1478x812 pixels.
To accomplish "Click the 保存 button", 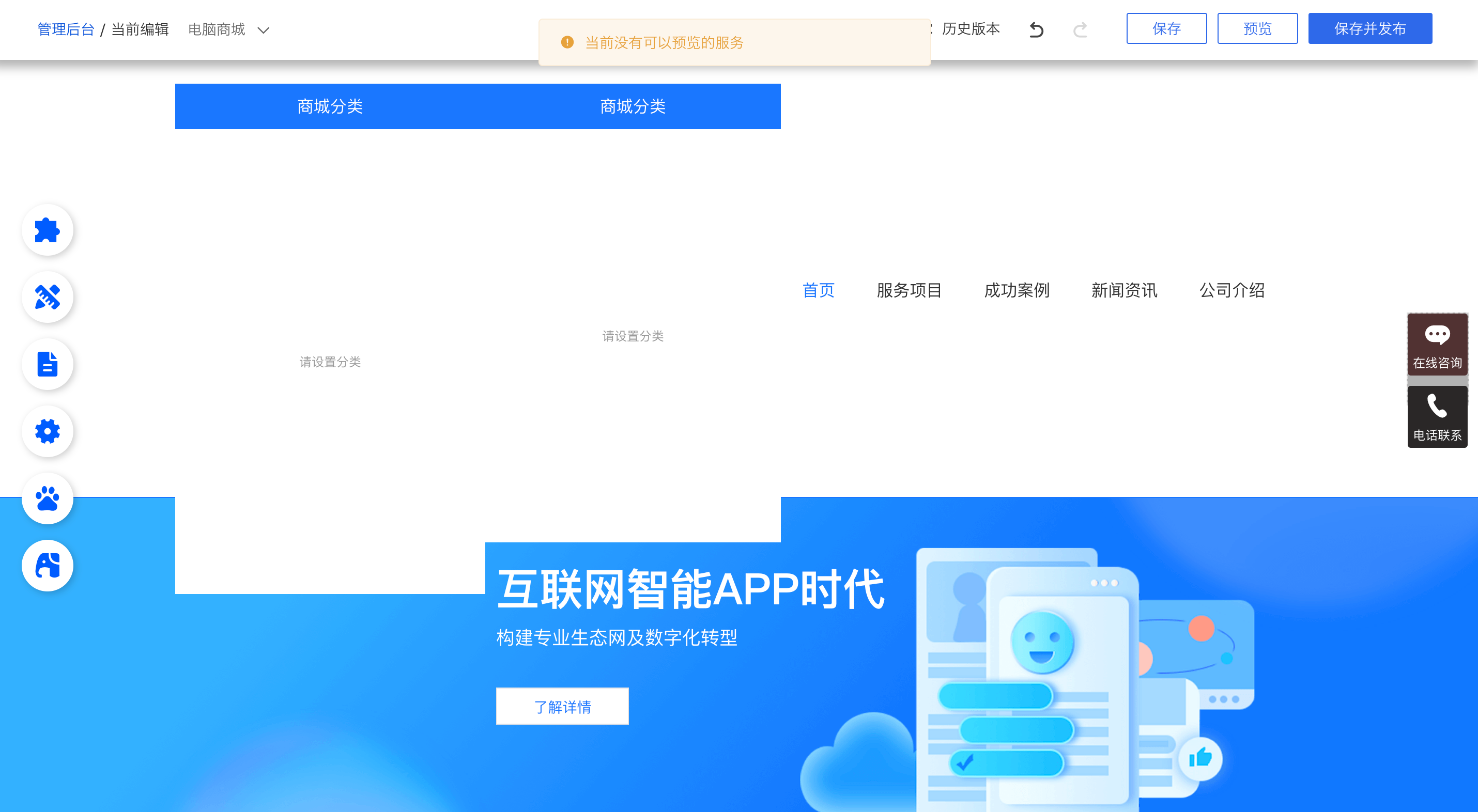I will click(x=1166, y=28).
